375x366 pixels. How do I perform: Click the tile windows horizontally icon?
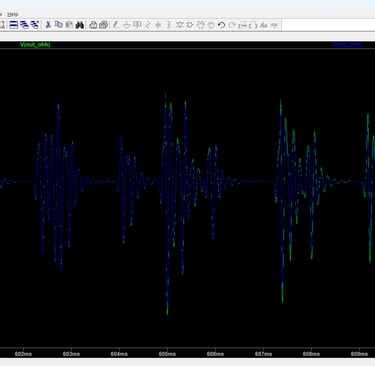[x=14, y=25]
